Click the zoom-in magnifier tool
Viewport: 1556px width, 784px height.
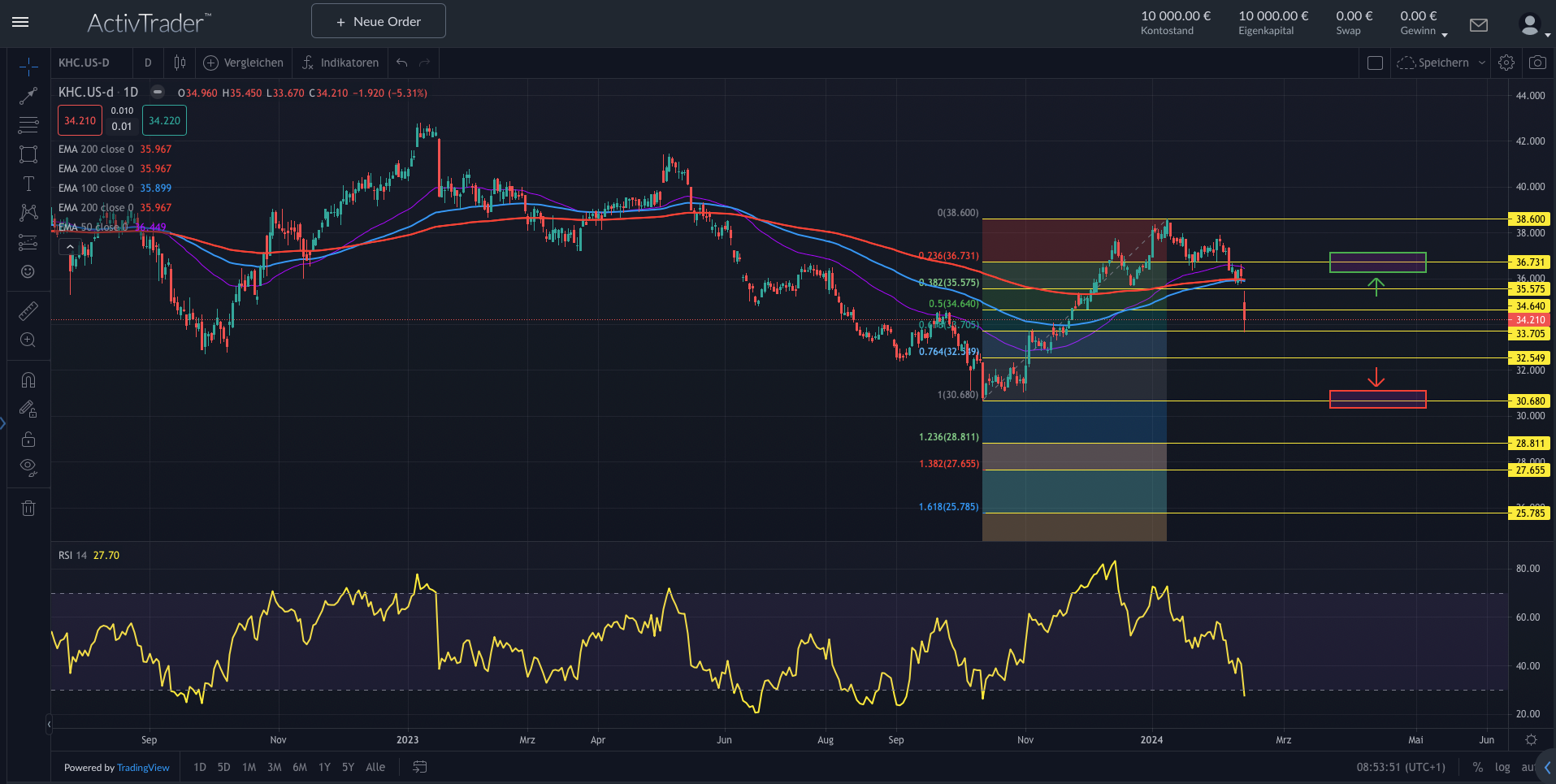click(28, 340)
